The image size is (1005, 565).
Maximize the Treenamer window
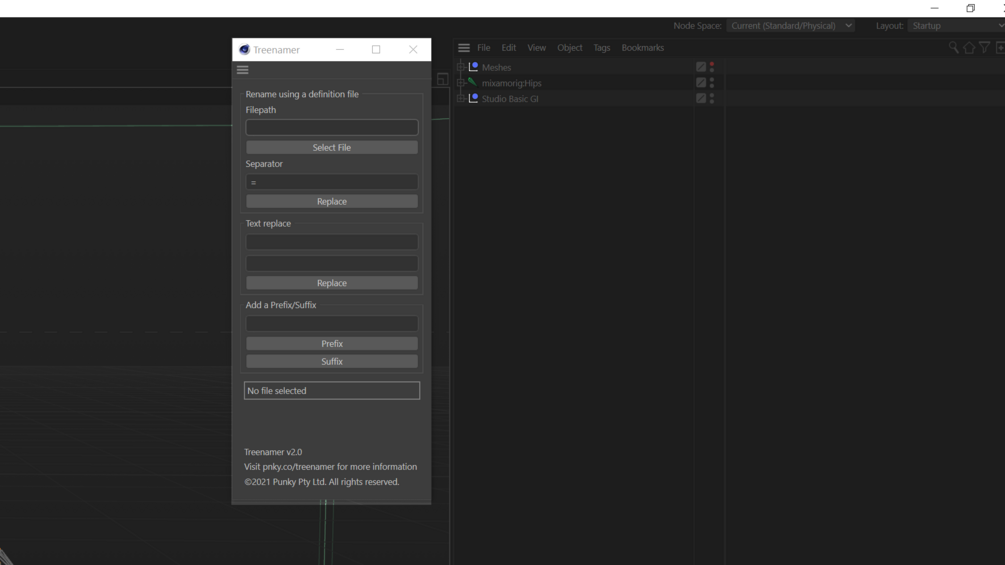[376, 49]
